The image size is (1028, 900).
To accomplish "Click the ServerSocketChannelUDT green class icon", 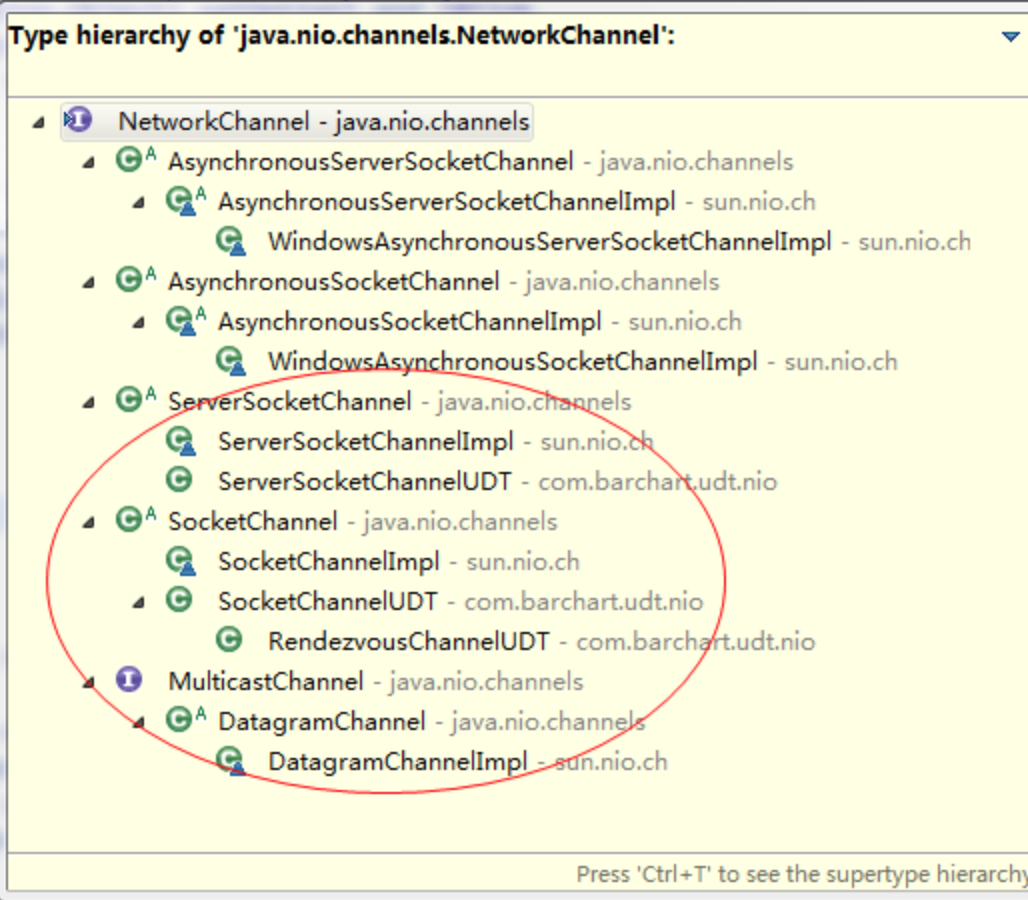I will [x=182, y=480].
